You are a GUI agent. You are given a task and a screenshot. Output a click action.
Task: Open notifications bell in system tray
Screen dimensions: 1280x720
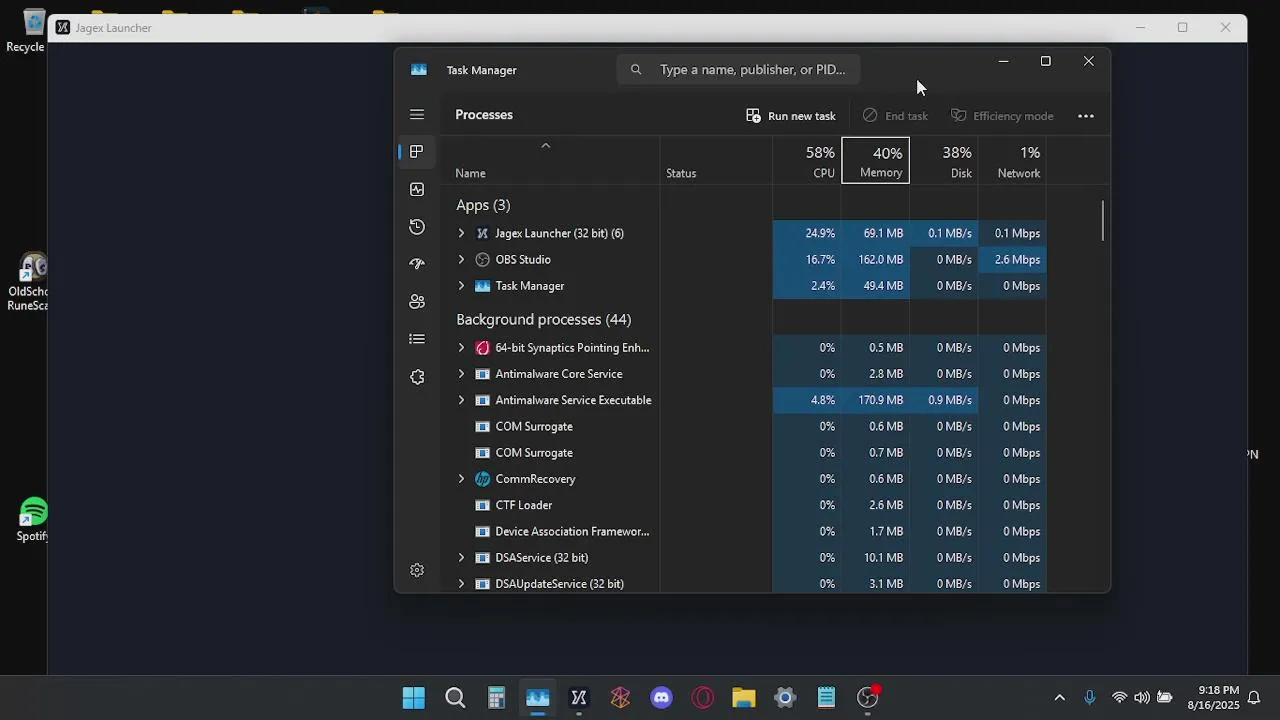(x=1254, y=698)
